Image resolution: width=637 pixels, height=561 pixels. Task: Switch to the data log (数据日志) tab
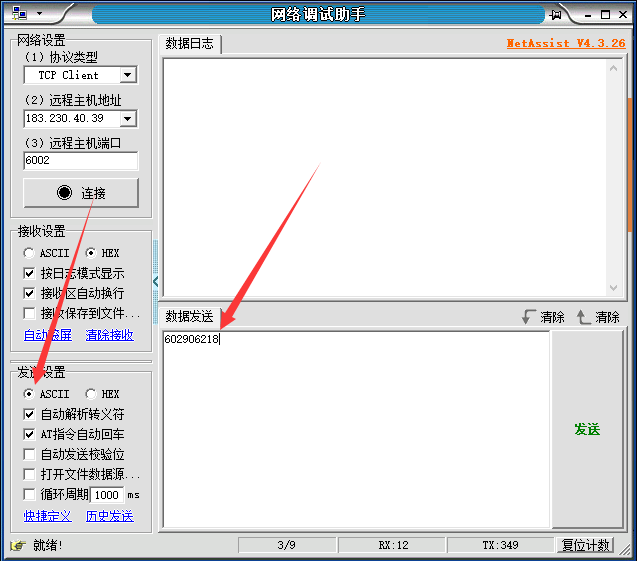(x=189, y=43)
